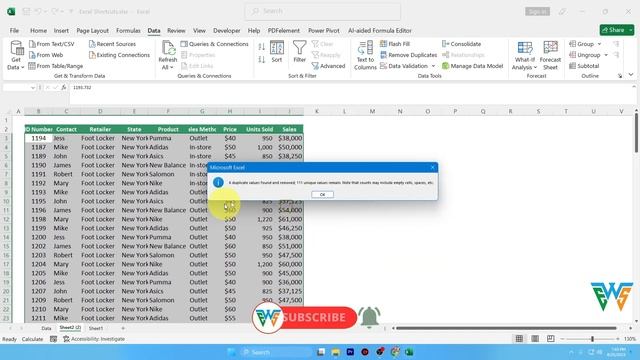The image size is (640, 360).
Task: Switch to the Review tab
Action: click(176, 31)
